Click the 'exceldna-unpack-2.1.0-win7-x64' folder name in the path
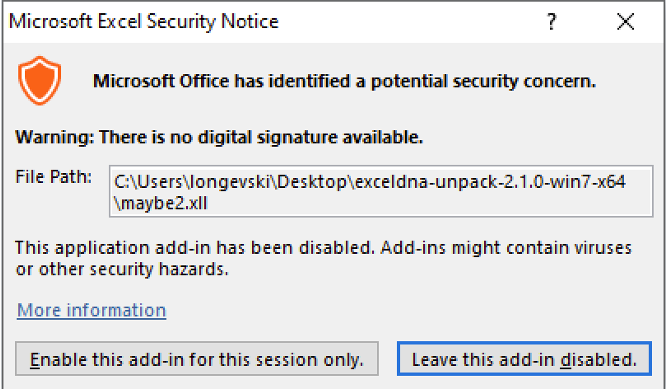Viewport: 666px width, 390px height. point(491,182)
